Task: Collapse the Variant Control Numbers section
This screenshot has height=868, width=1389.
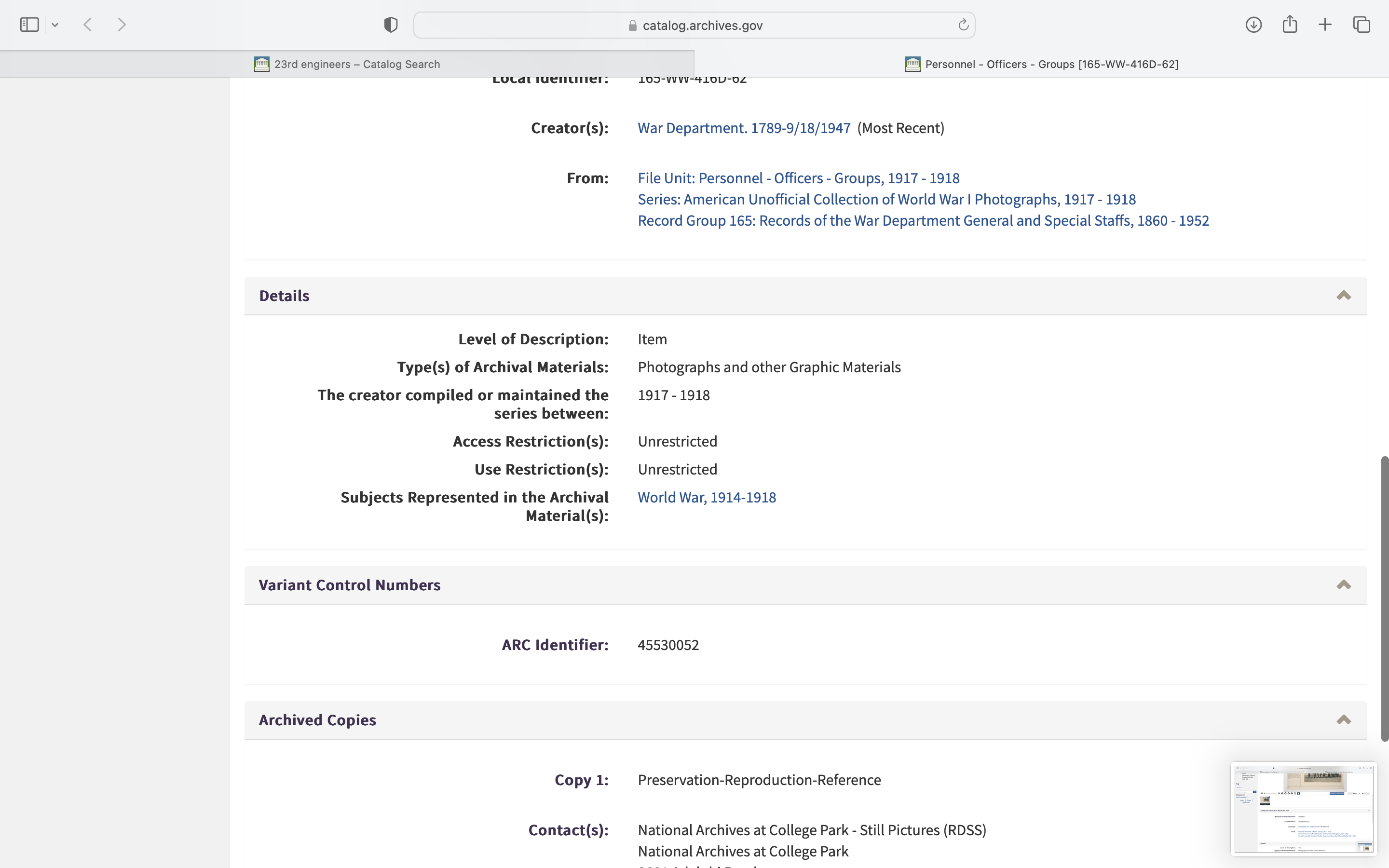Action: 1343,585
